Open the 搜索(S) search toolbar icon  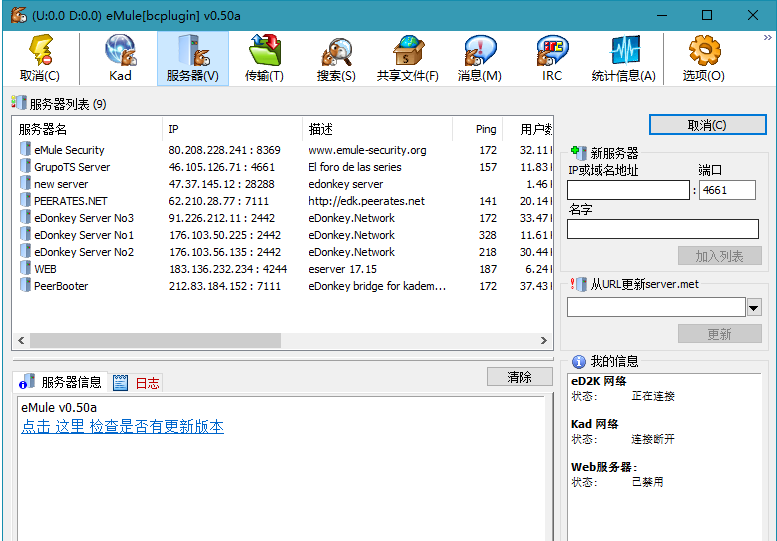336,51
